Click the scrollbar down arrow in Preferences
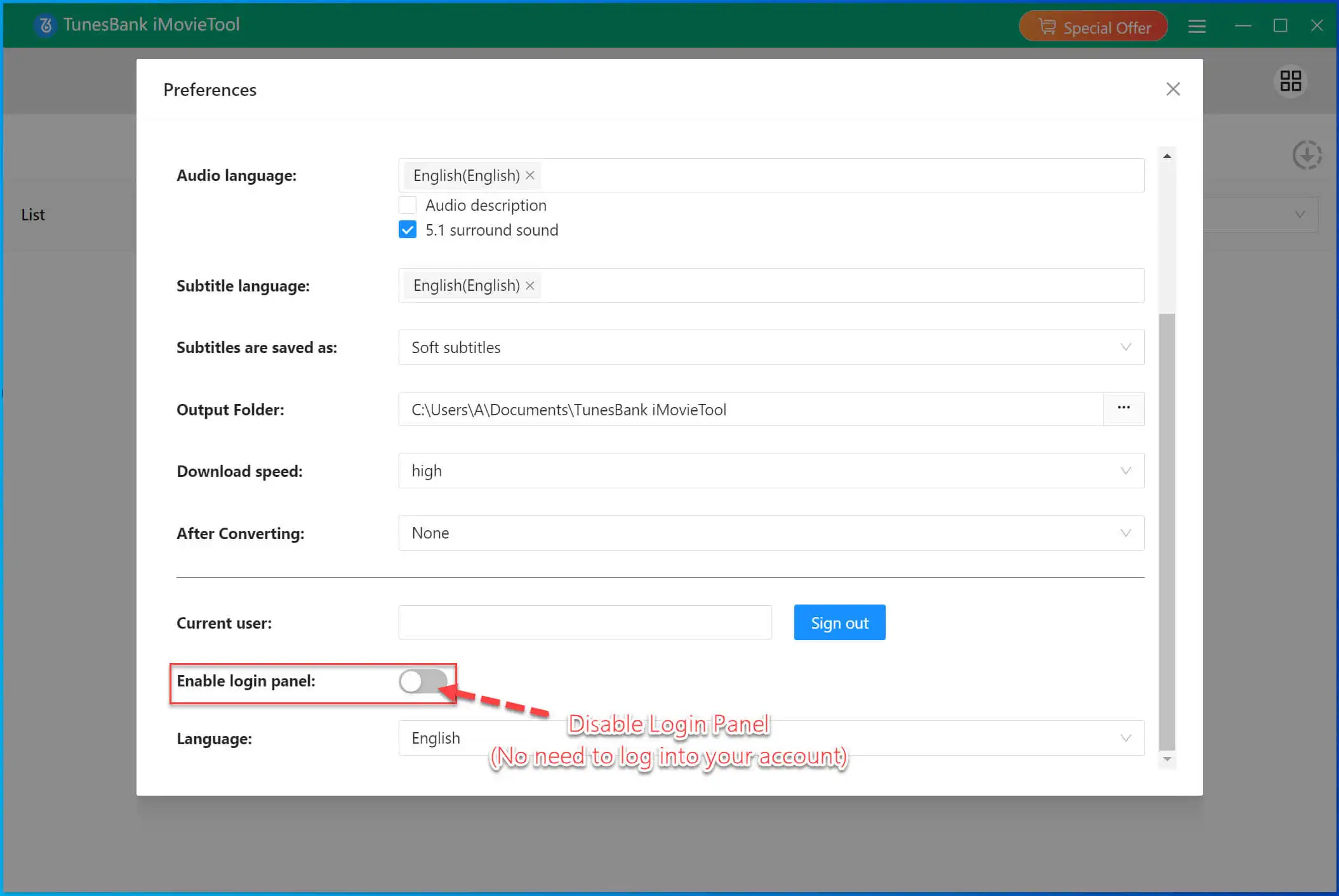This screenshot has height=896, width=1339. coord(1167,759)
